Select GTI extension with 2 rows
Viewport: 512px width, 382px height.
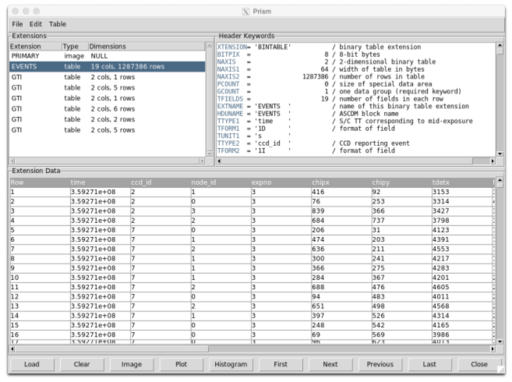[x=107, y=119]
